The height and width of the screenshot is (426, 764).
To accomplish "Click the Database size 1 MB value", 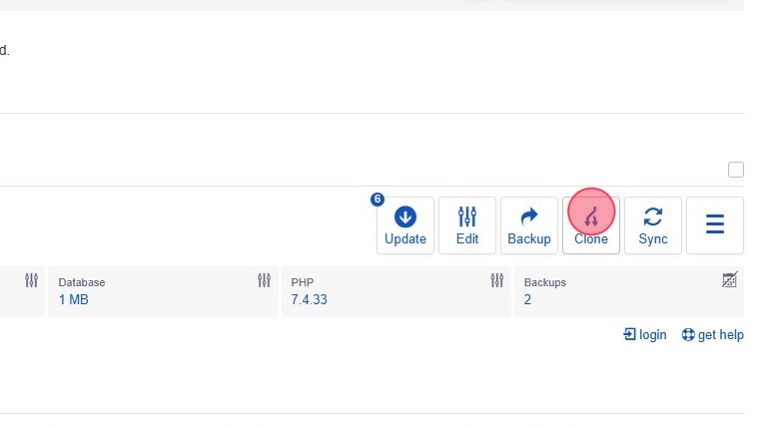I will point(73,300).
